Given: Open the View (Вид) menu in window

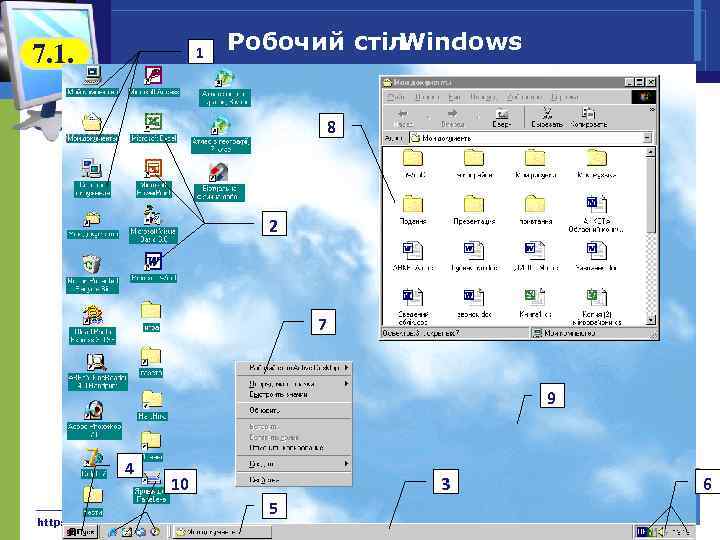Looking at the screenshot, I should tap(455, 97).
